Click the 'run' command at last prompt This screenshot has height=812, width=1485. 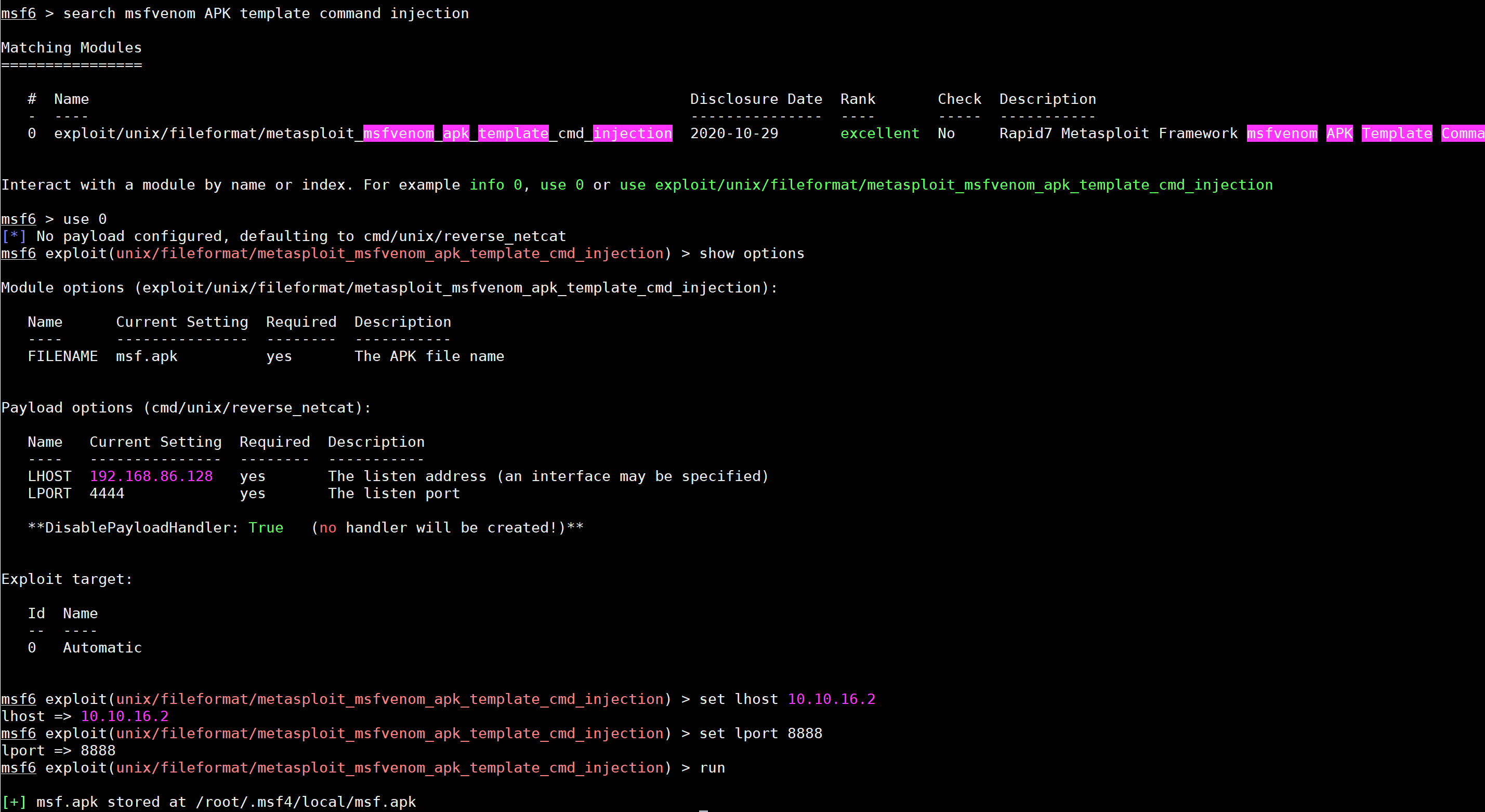[712, 768]
